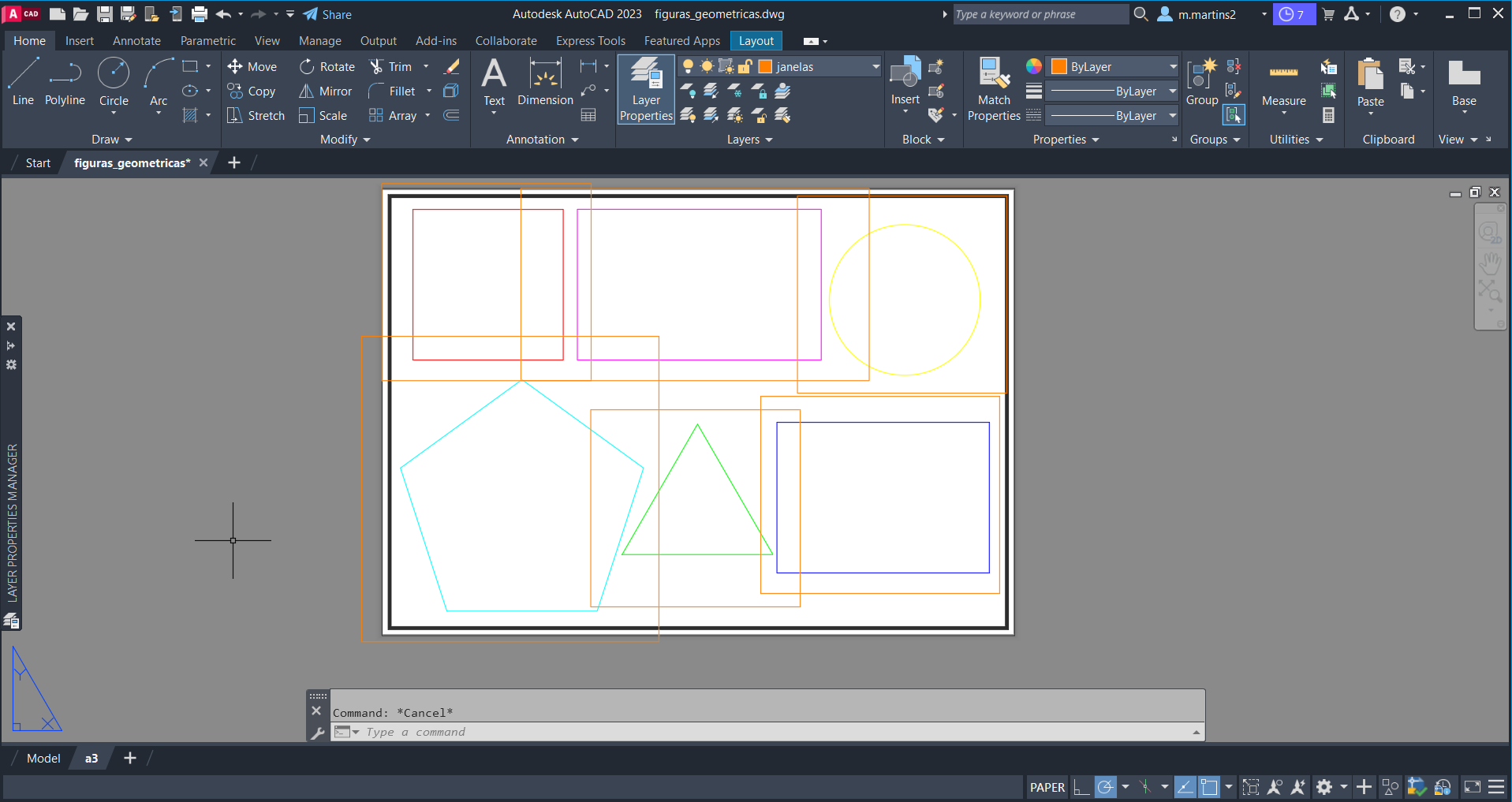Toggle janelas layer on/off lightbulb
Image resolution: width=1512 pixels, height=802 pixels.
tap(688, 67)
